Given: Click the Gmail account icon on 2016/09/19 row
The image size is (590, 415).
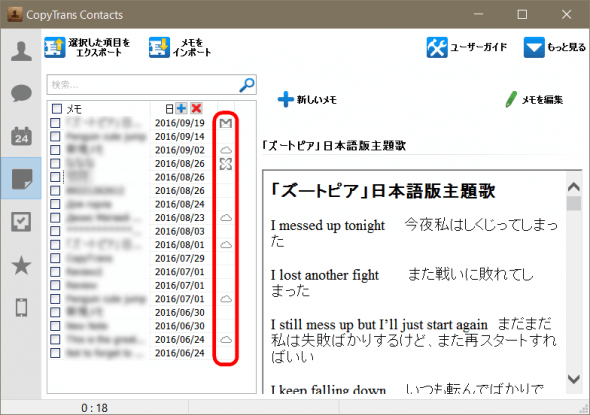Looking at the screenshot, I should 226,123.
